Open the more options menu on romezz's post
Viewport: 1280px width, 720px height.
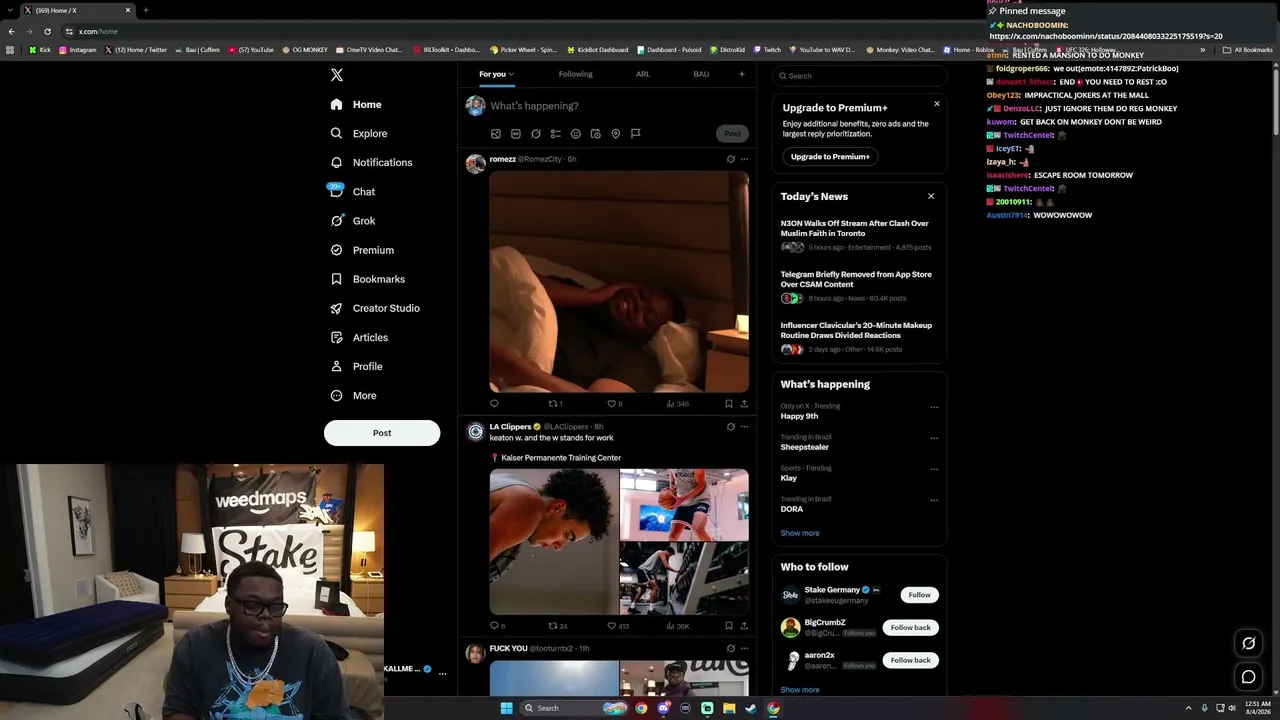[x=744, y=159]
